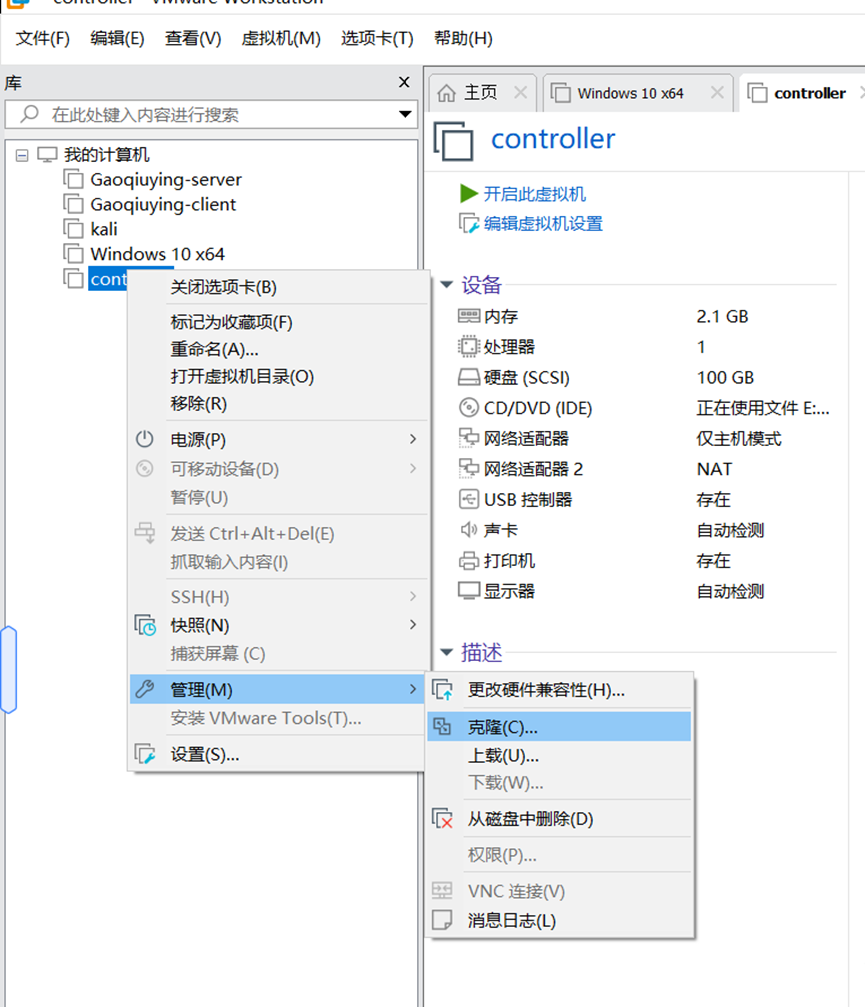The height and width of the screenshot is (1007, 865).
Task: Select Windows 10 x64 in library tree
Action: [x=157, y=254]
